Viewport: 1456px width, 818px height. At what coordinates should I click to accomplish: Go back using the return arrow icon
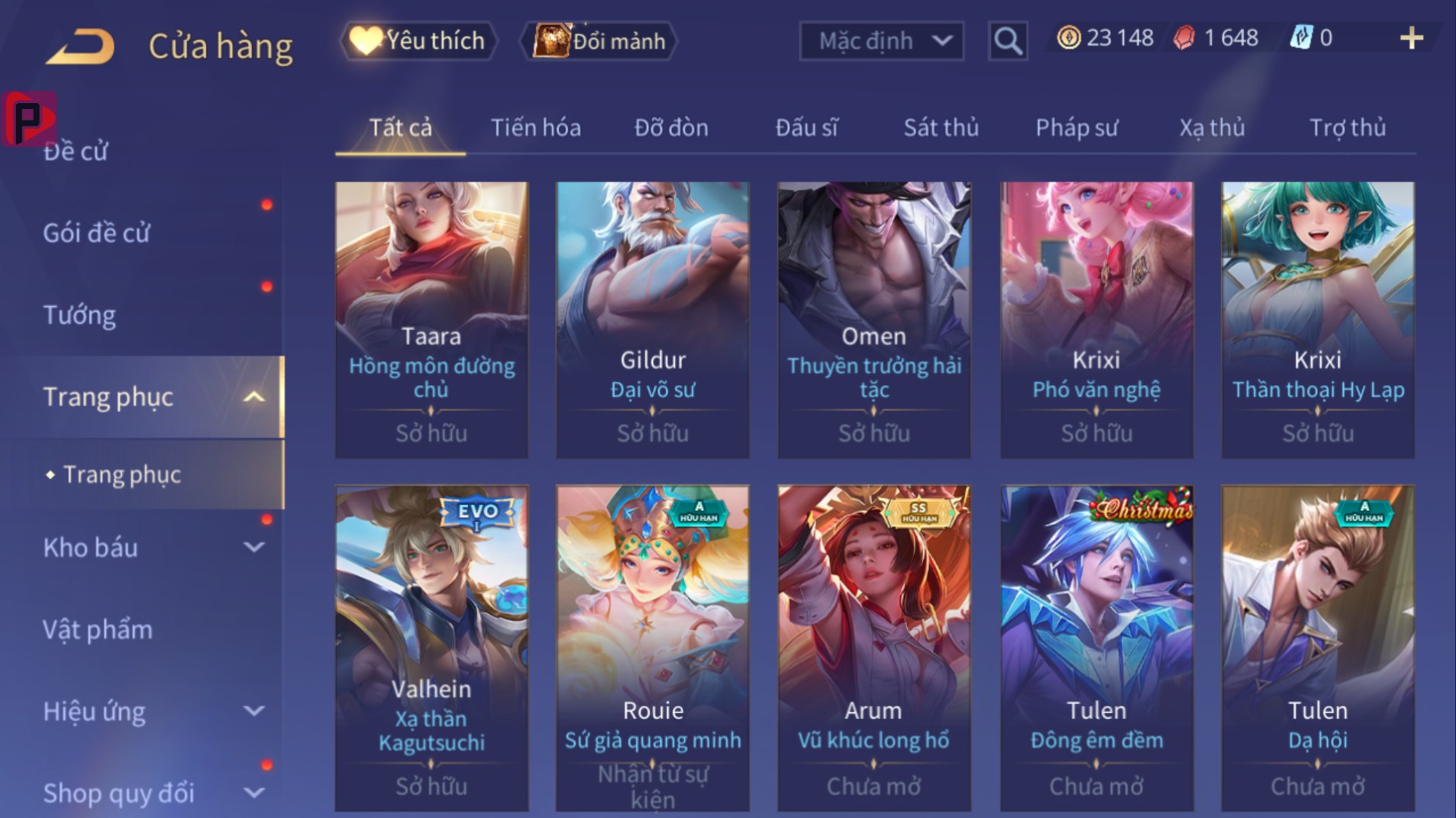pyautogui.click(x=80, y=47)
